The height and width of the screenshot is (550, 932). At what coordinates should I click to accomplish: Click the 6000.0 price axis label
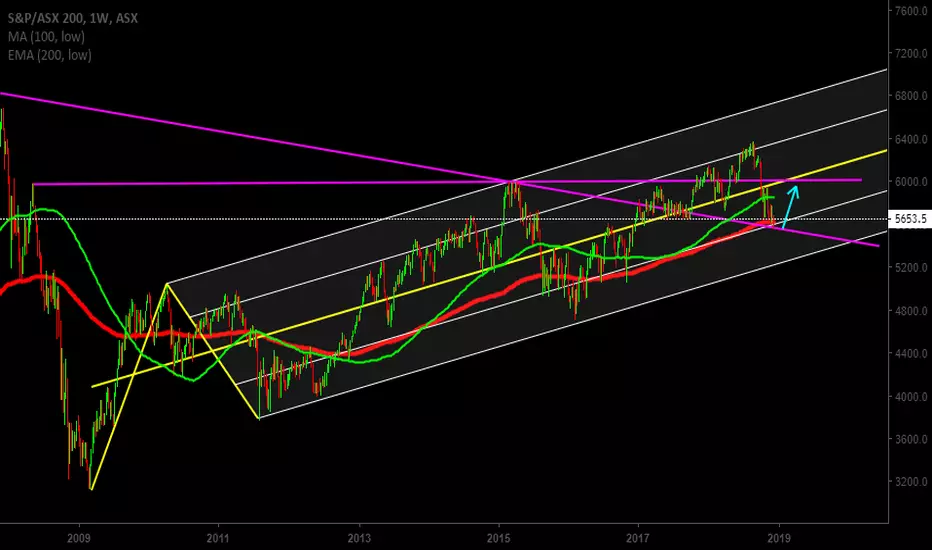pyautogui.click(x=911, y=182)
